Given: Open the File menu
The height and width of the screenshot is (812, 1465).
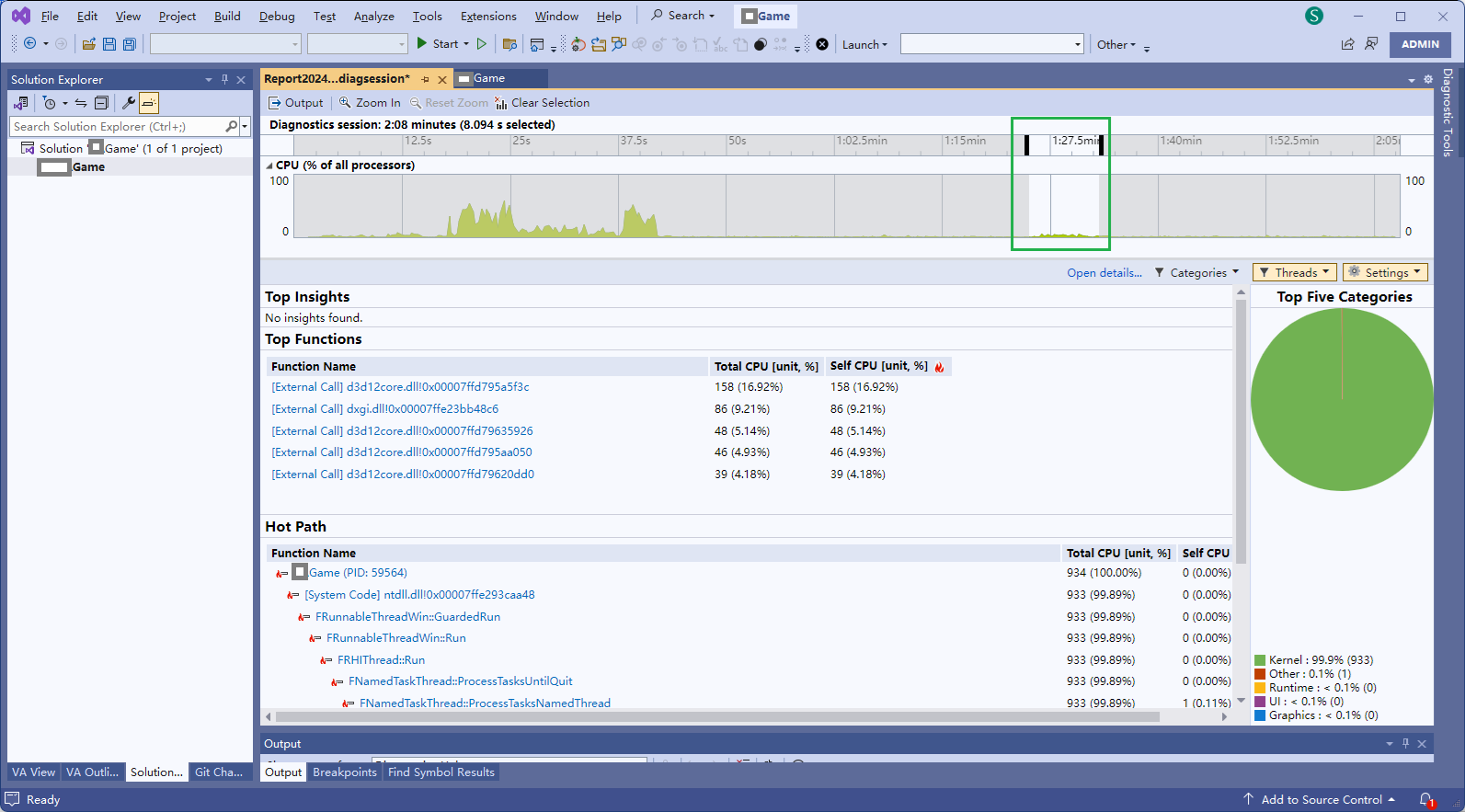Looking at the screenshot, I should (x=50, y=16).
